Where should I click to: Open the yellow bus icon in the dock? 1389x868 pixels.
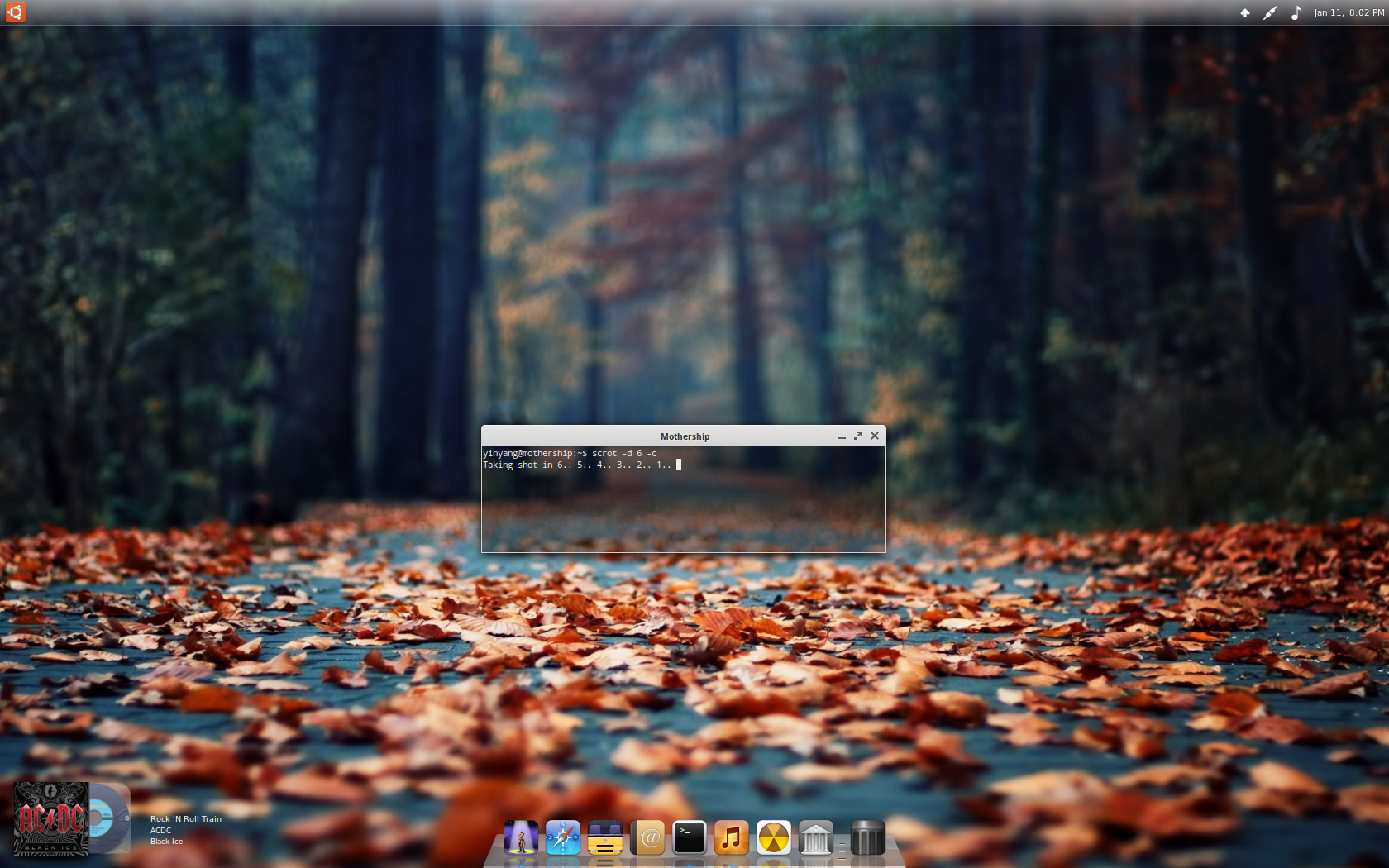click(605, 837)
